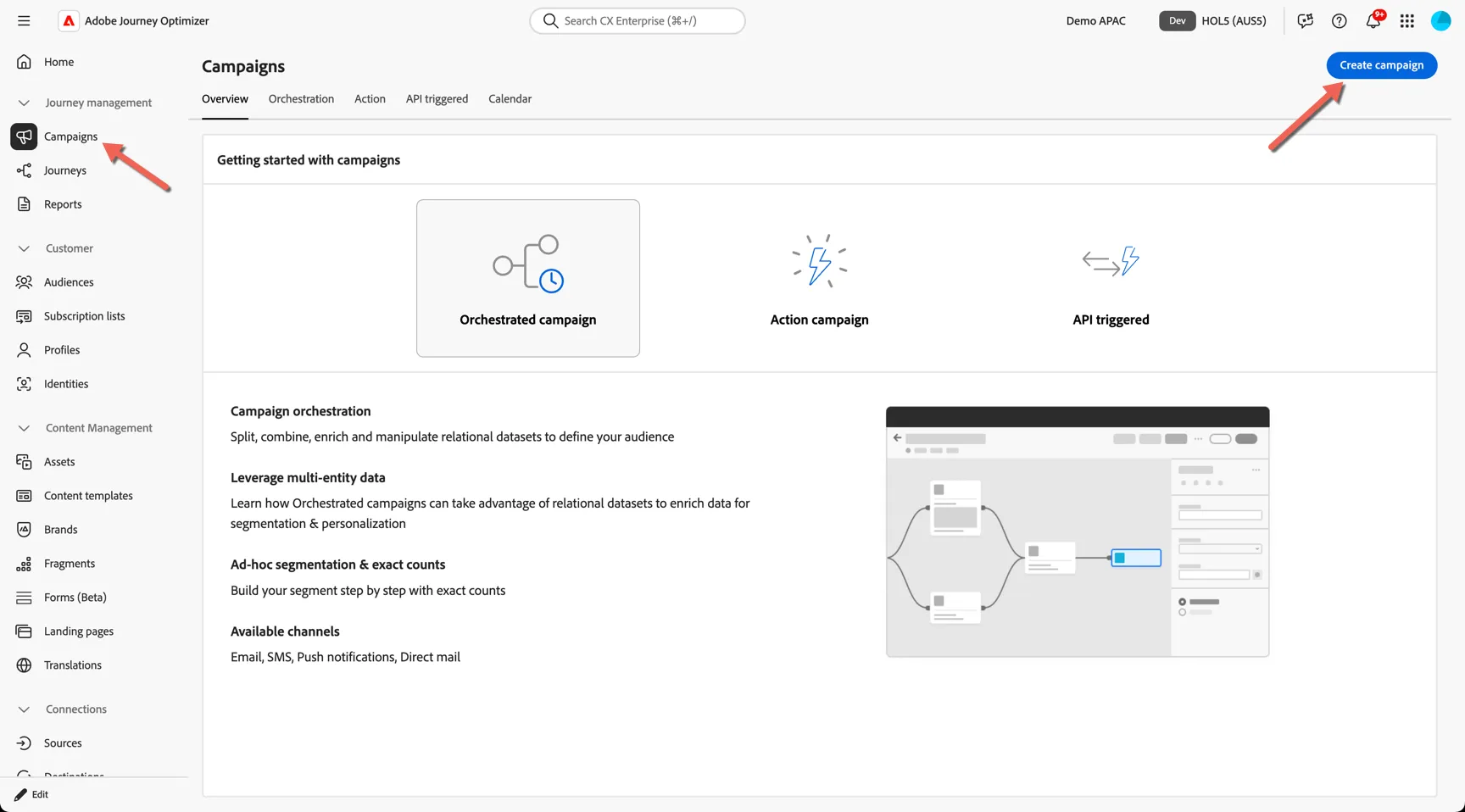The width and height of the screenshot is (1465, 812).
Task: Open the API triggered tab
Action: tap(437, 99)
